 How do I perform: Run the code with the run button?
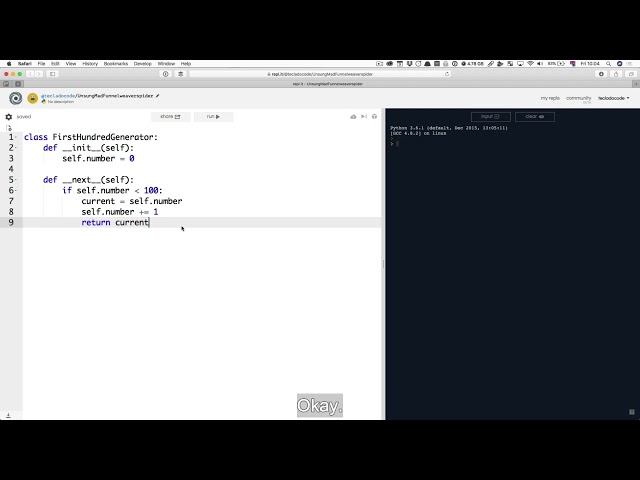pyautogui.click(x=213, y=117)
